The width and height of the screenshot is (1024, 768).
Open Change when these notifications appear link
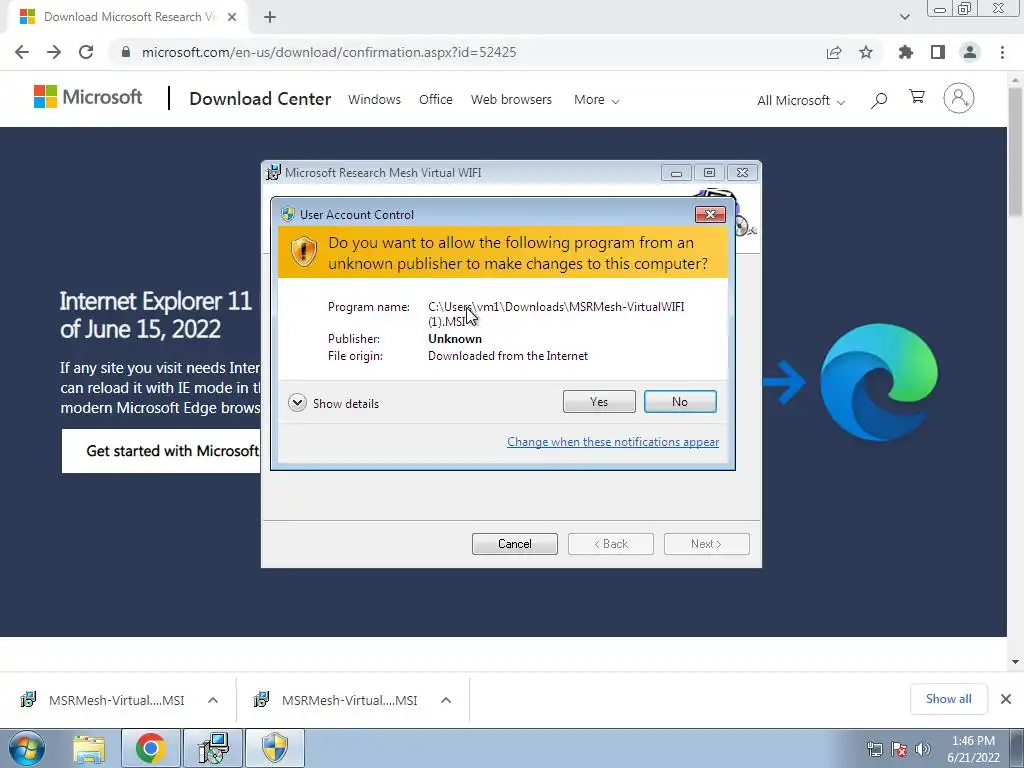[x=613, y=441]
